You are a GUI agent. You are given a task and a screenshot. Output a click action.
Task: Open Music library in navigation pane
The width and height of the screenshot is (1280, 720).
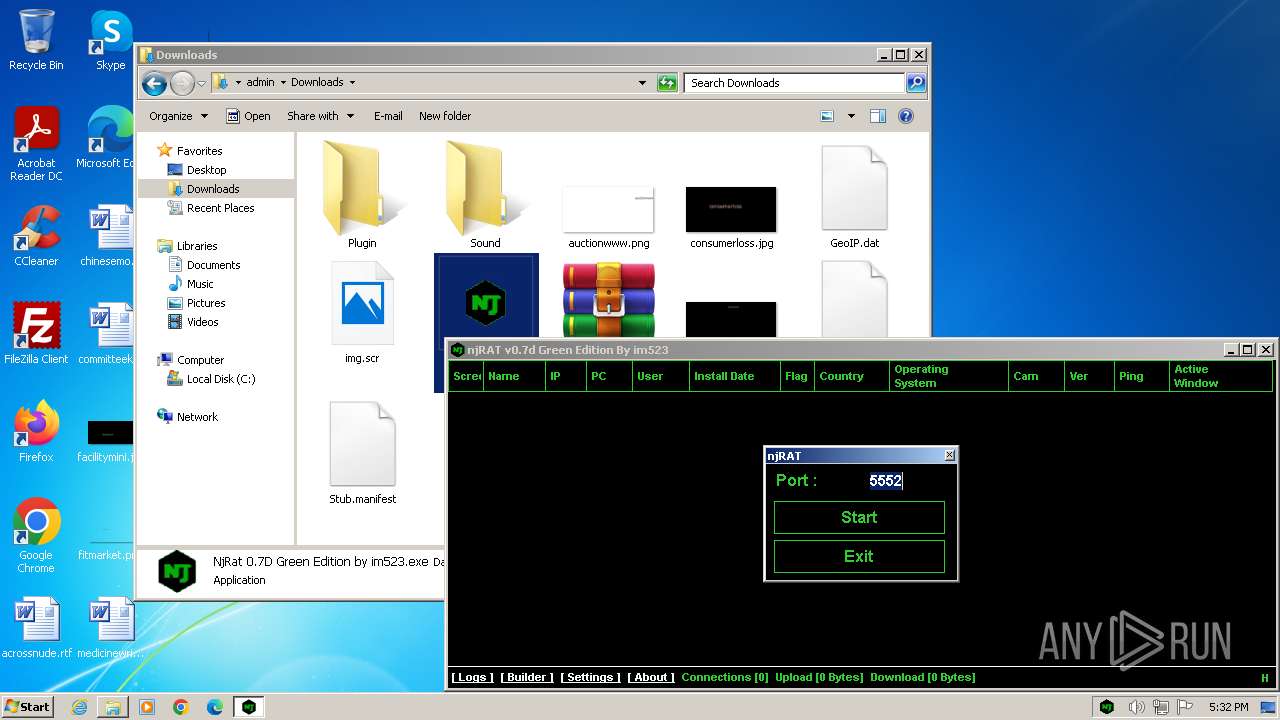(x=200, y=284)
